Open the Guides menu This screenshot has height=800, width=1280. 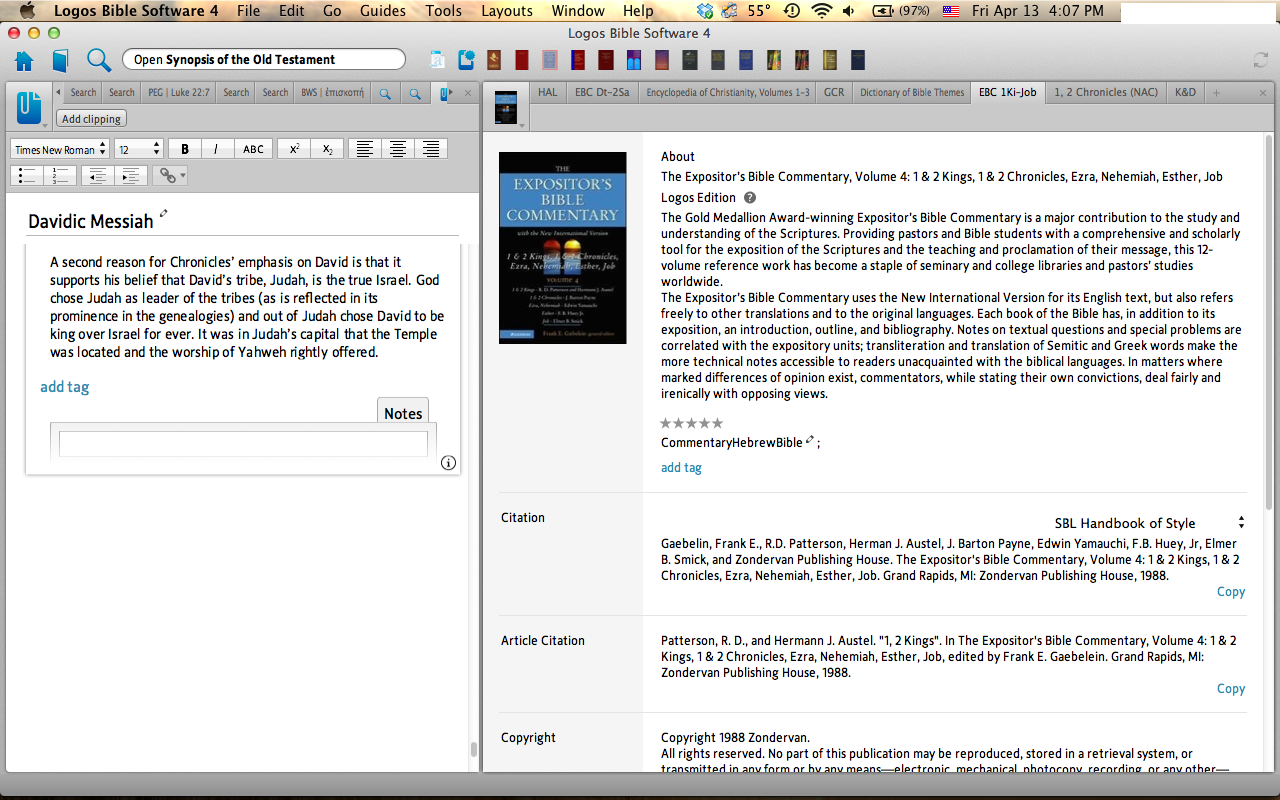pos(383,11)
